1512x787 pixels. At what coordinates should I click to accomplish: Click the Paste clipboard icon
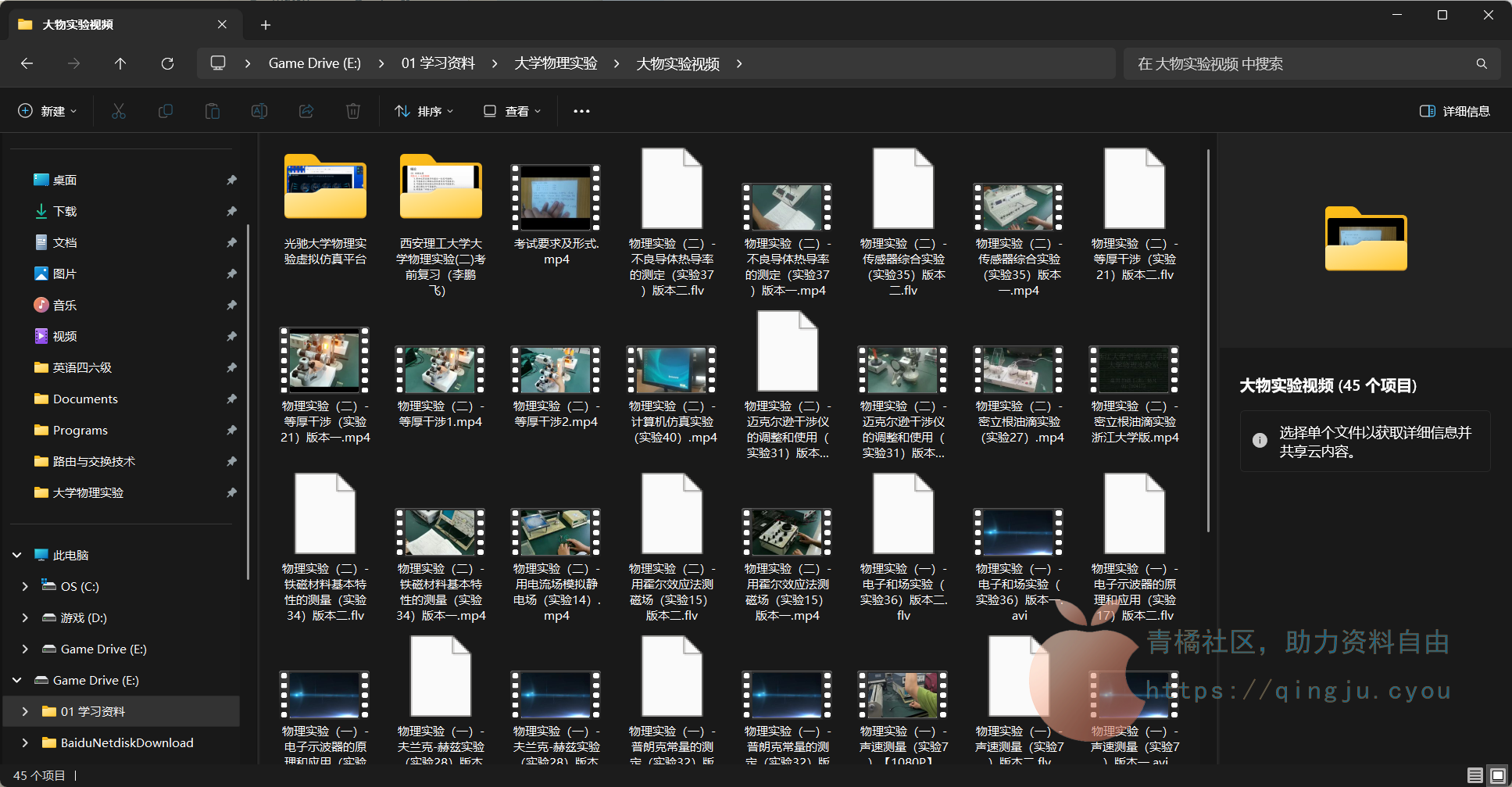click(213, 111)
